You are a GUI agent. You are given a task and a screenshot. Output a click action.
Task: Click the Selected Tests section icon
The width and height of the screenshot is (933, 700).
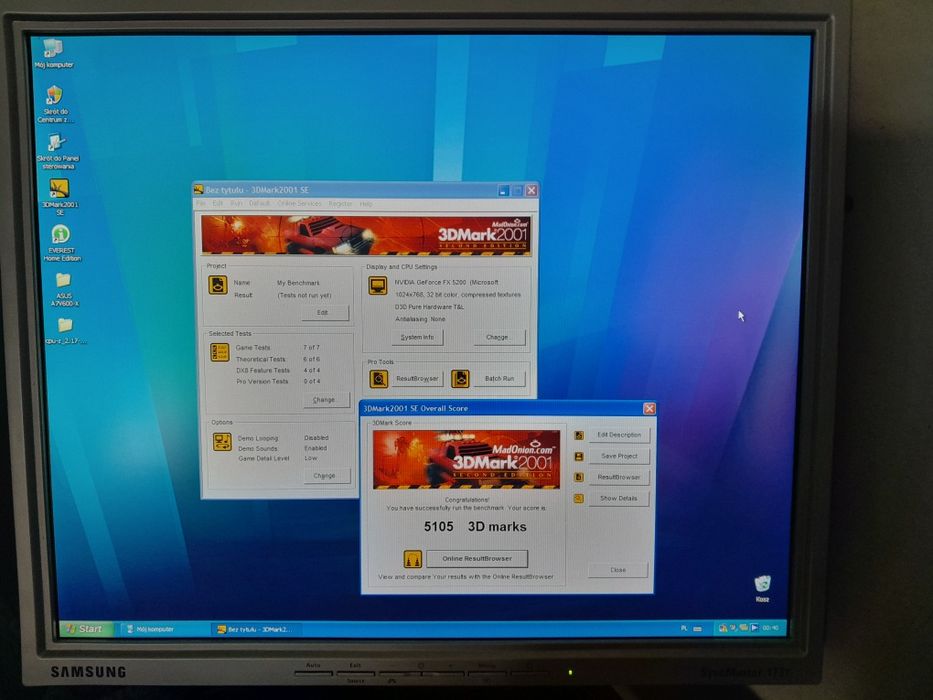tap(220, 352)
